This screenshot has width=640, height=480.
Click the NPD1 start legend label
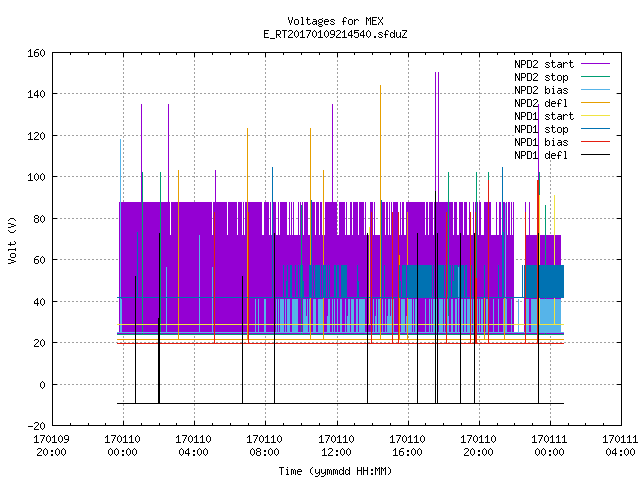point(544,116)
